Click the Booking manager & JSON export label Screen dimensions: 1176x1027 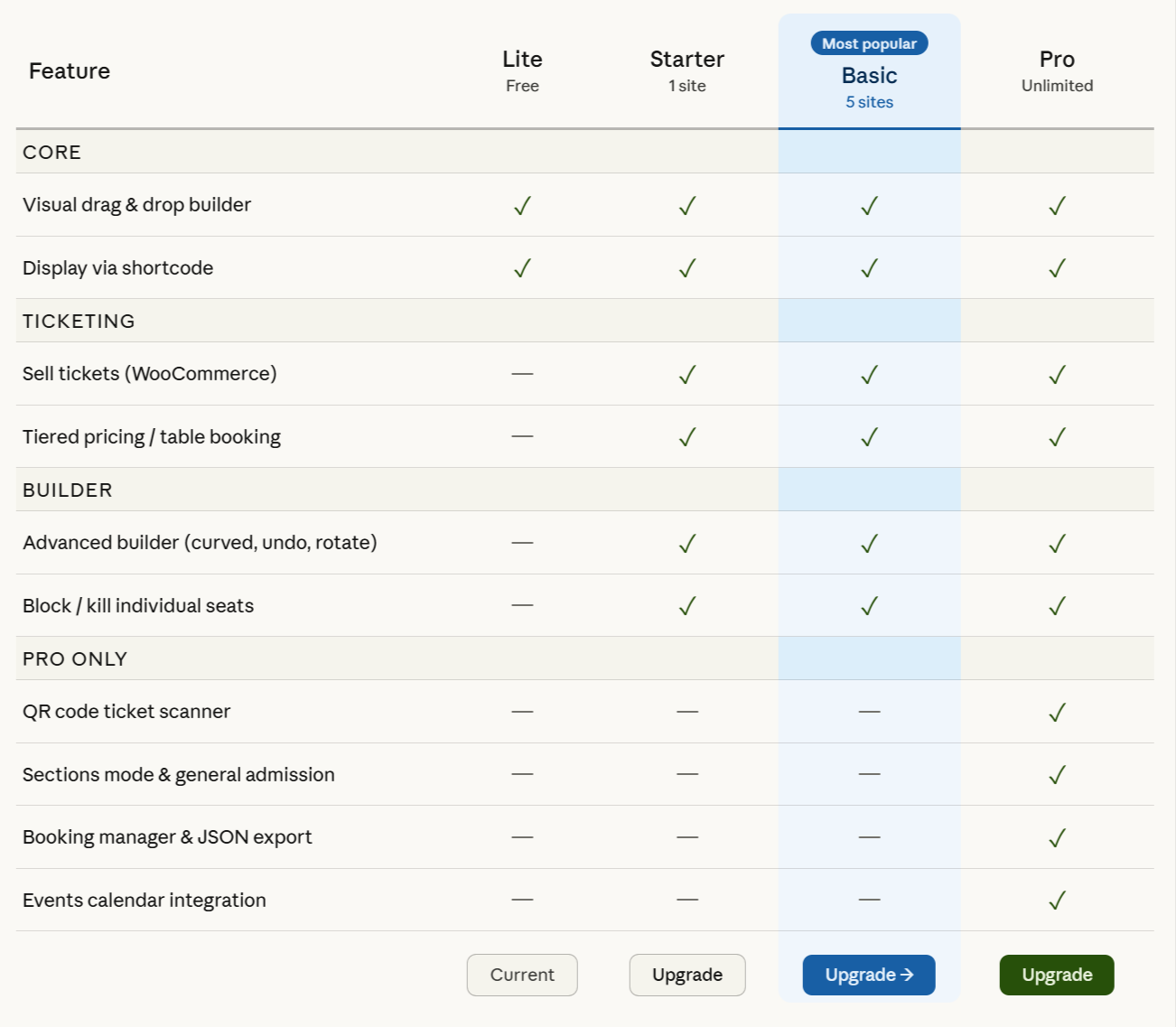coord(167,837)
